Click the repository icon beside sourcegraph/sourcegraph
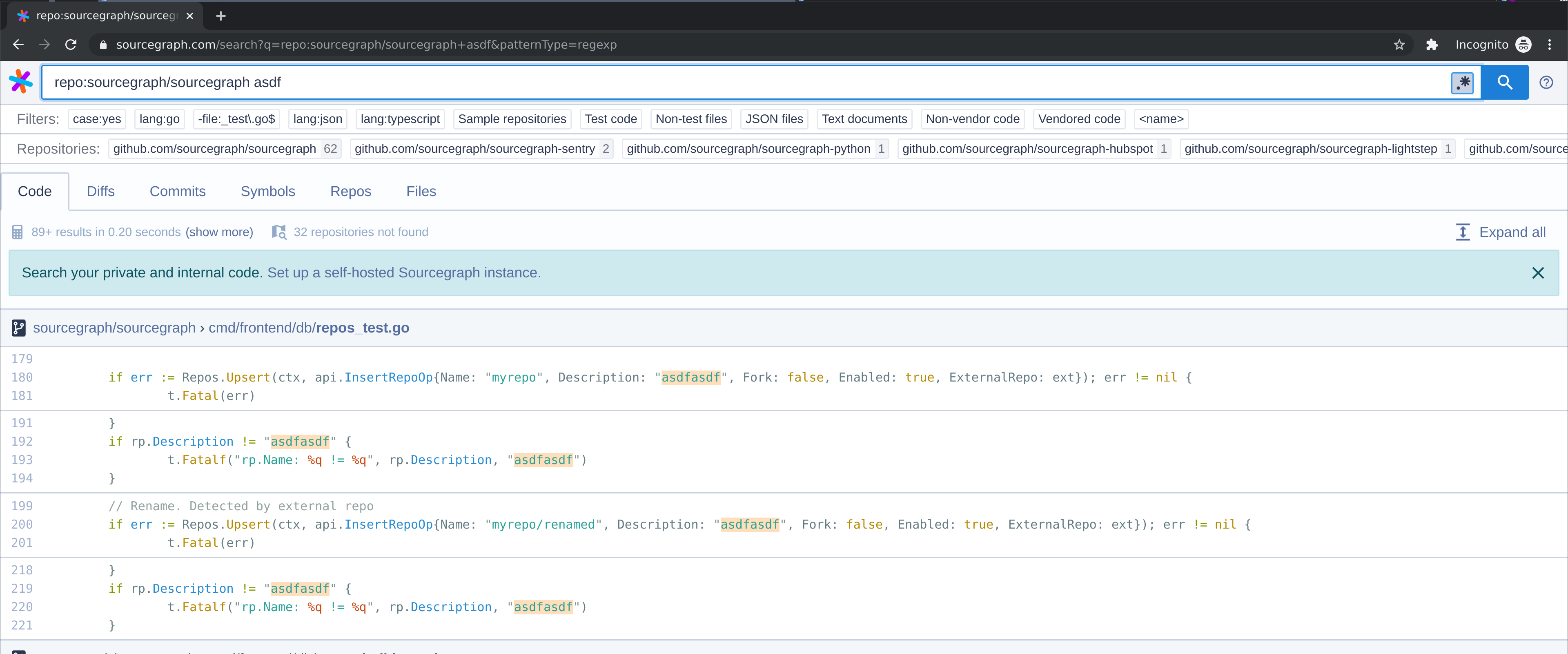Viewport: 1568px width, 654px height. [x=18, y=328]
